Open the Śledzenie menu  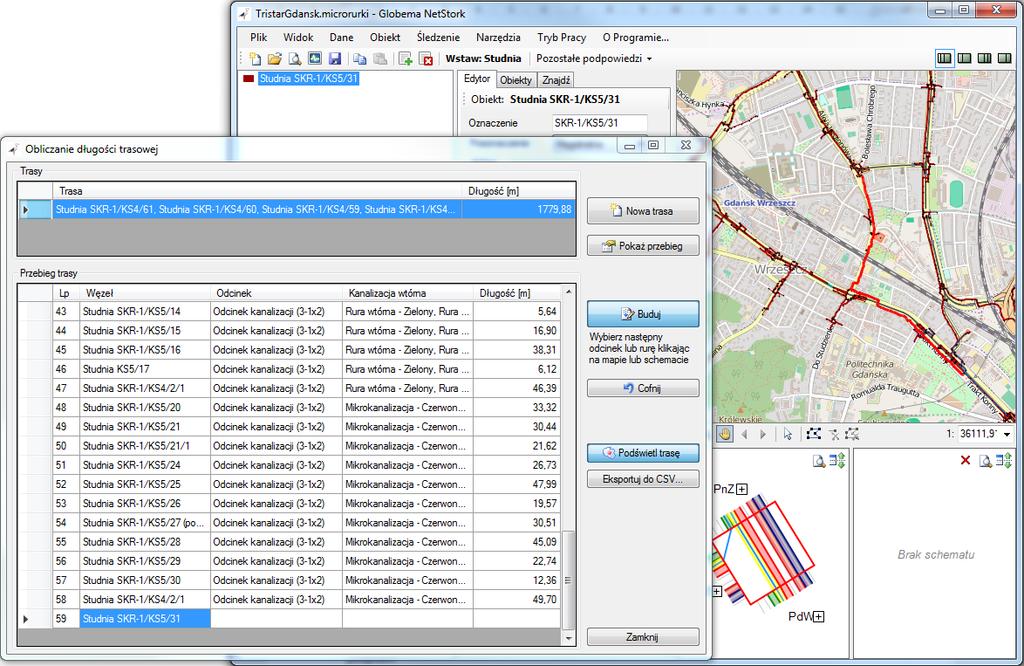click(x=438, y=37)
